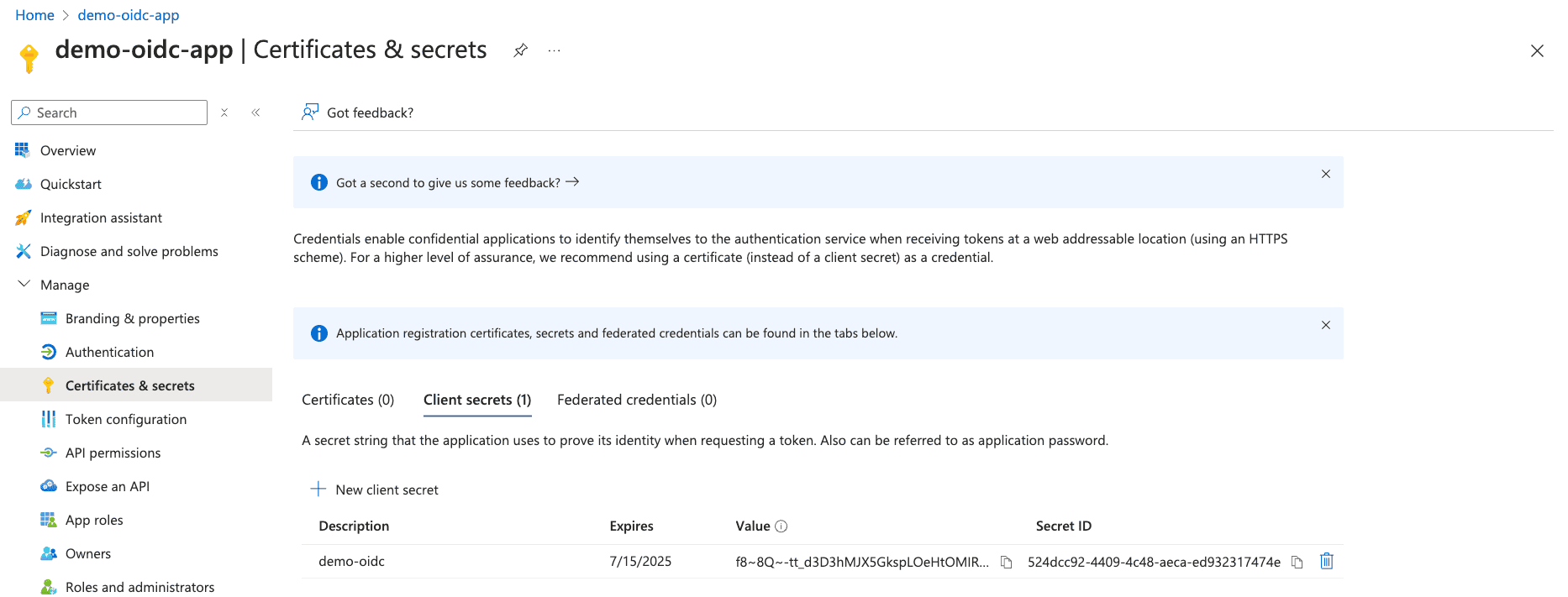Select the 7/15/2025 expiry date cell
The width and height of the screenshot is (1568, 597).
pos(640,561)
